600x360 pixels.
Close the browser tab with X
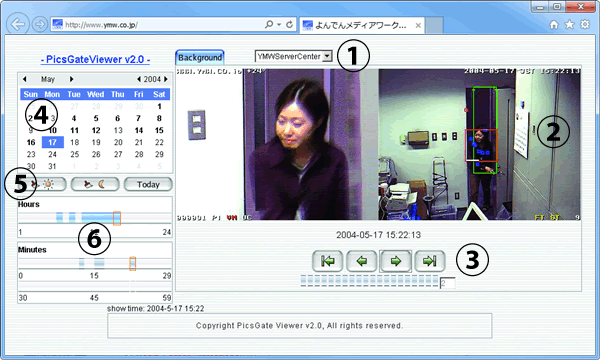(x=418, y=25)
